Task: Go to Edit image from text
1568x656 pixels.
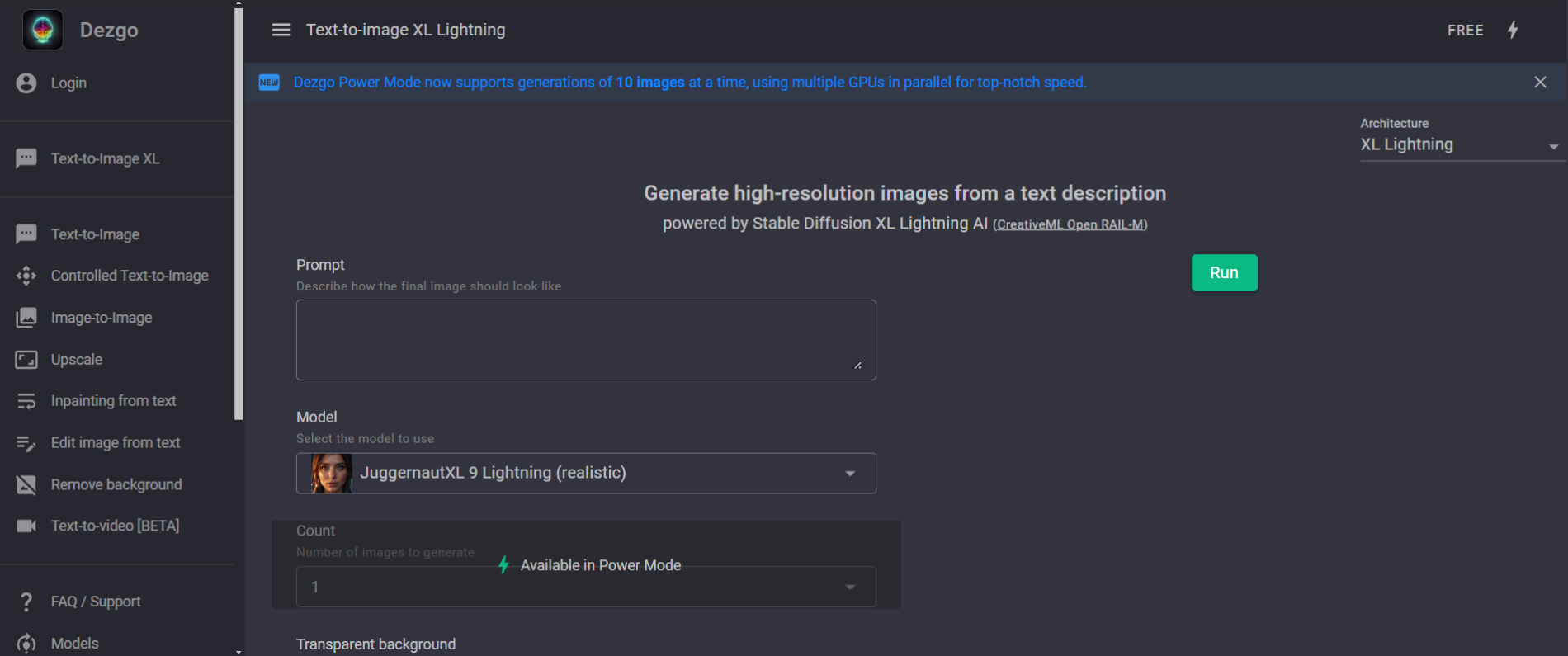Action: (116, 443)
